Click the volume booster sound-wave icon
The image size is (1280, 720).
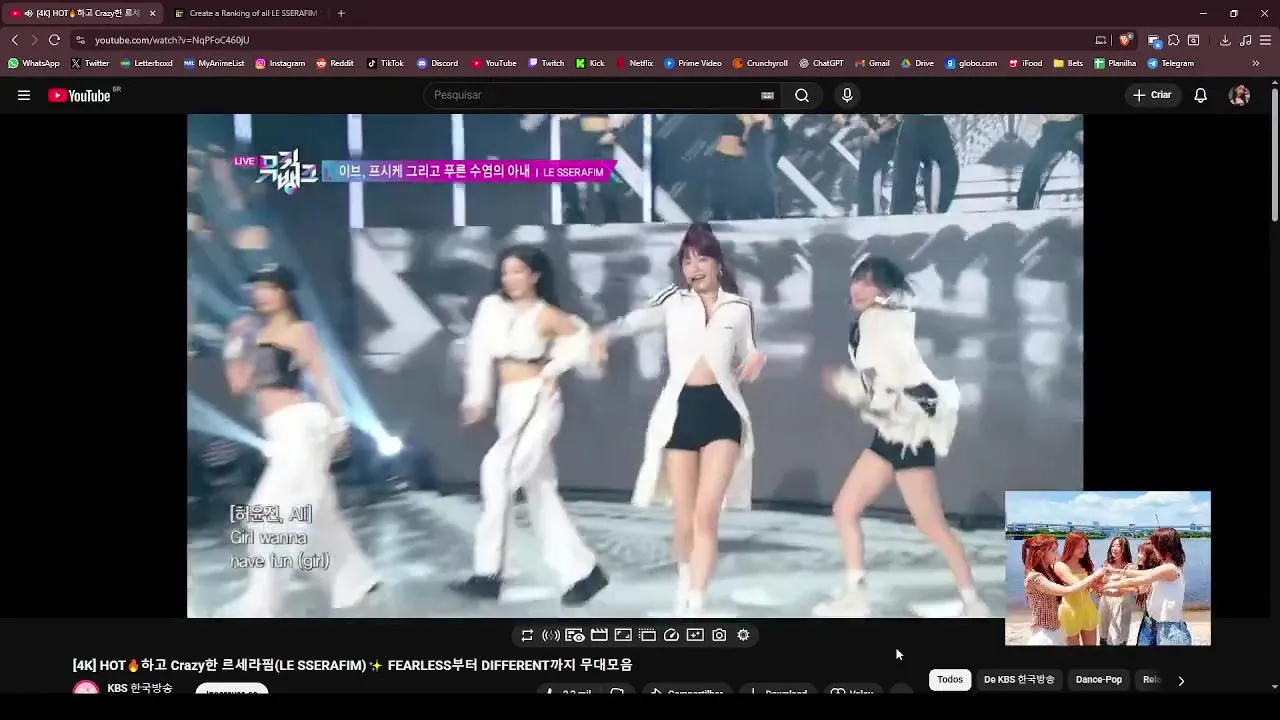551,635
